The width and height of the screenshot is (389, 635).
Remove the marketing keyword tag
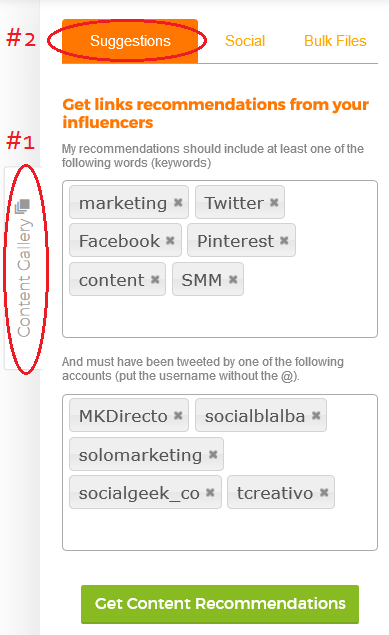tap(178, 202)
